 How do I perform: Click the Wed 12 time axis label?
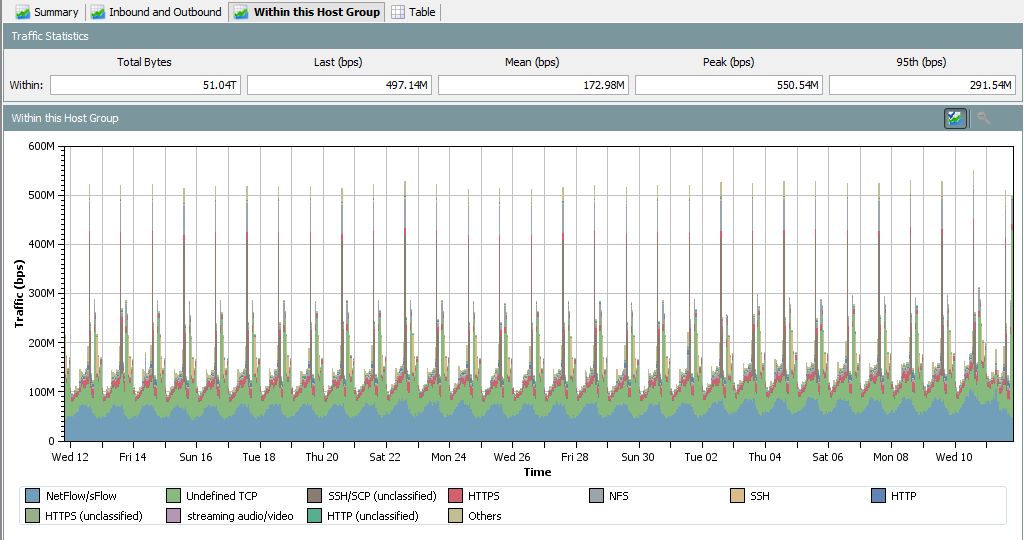pyautogui.click(x=70, y=457)
